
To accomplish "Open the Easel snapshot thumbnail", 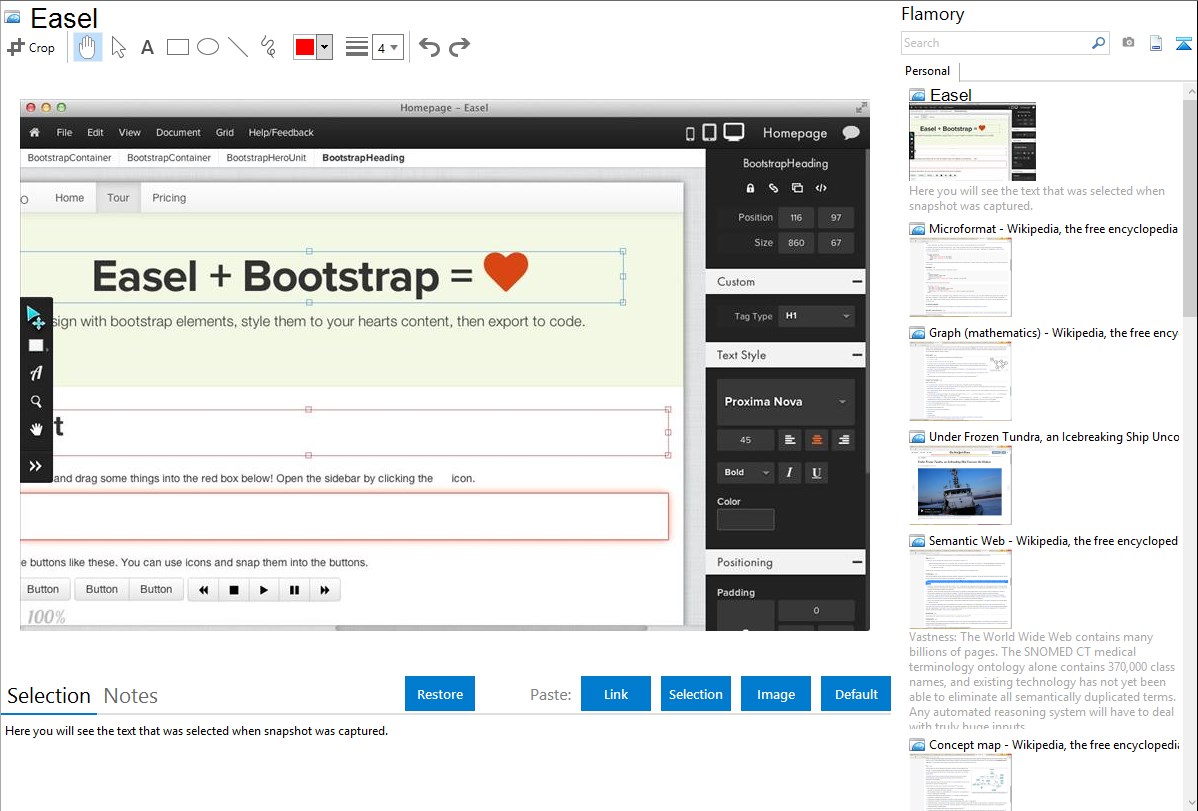I will [x=973, y=142].
